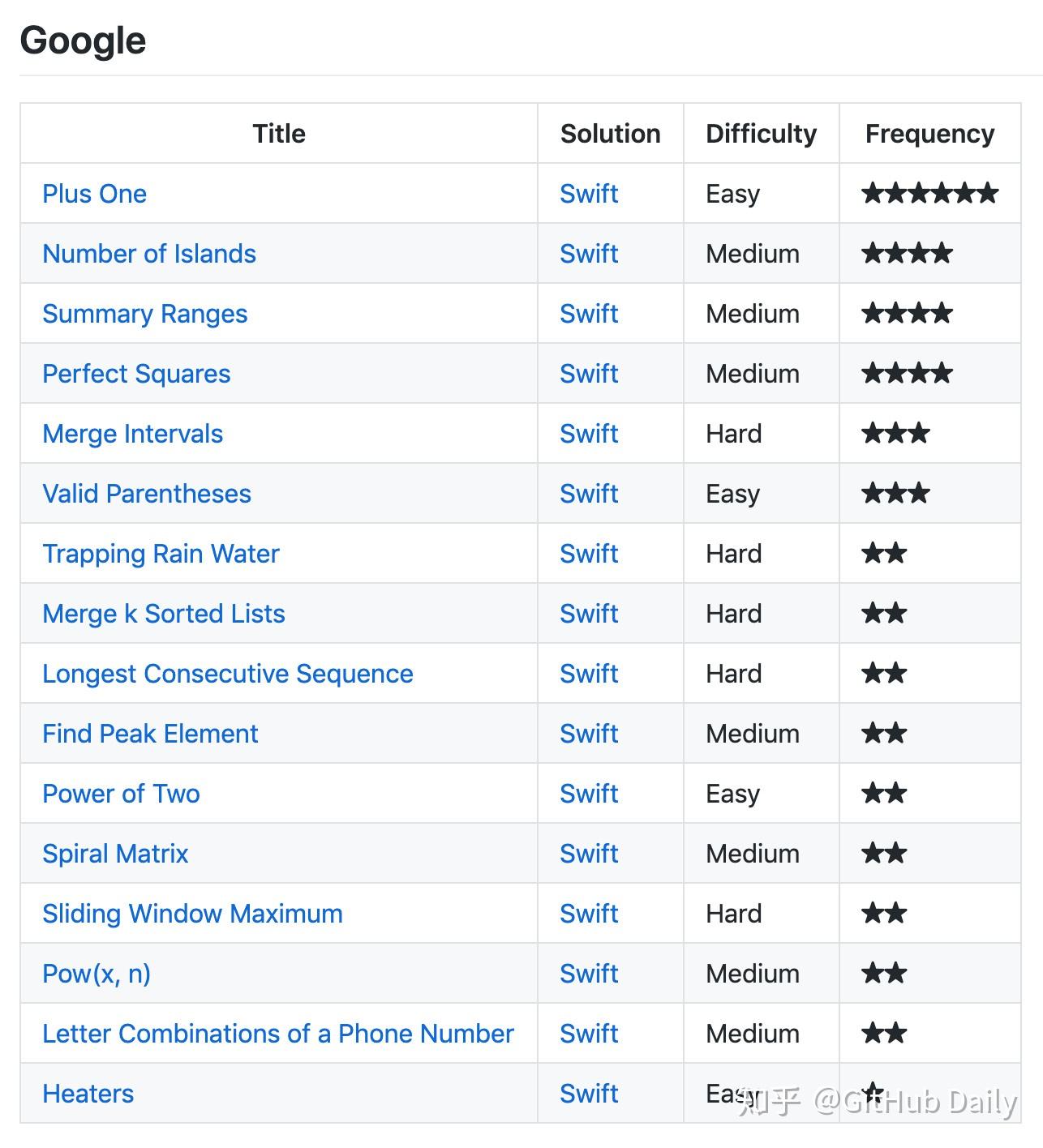
Task: Select the Trapping Rain Water link
Action: [x=161, y=554]
